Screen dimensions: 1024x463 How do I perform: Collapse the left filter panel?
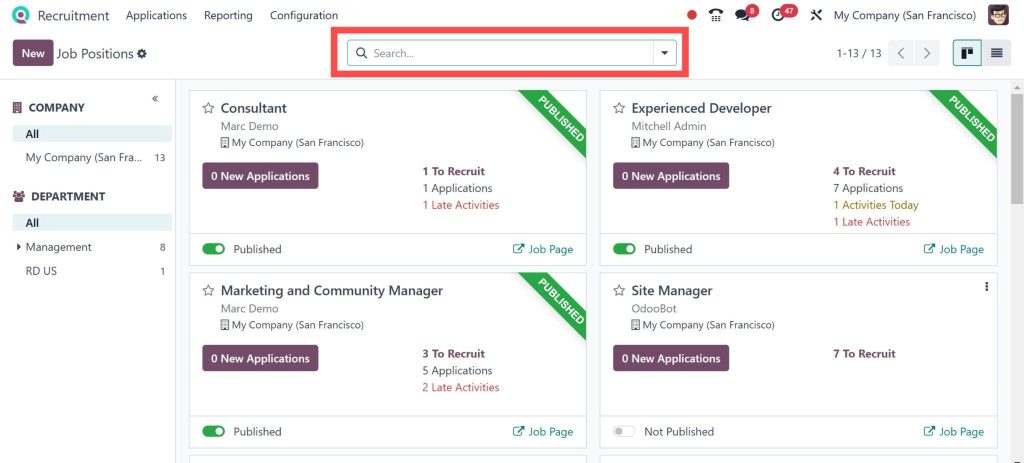pos(155,99)
